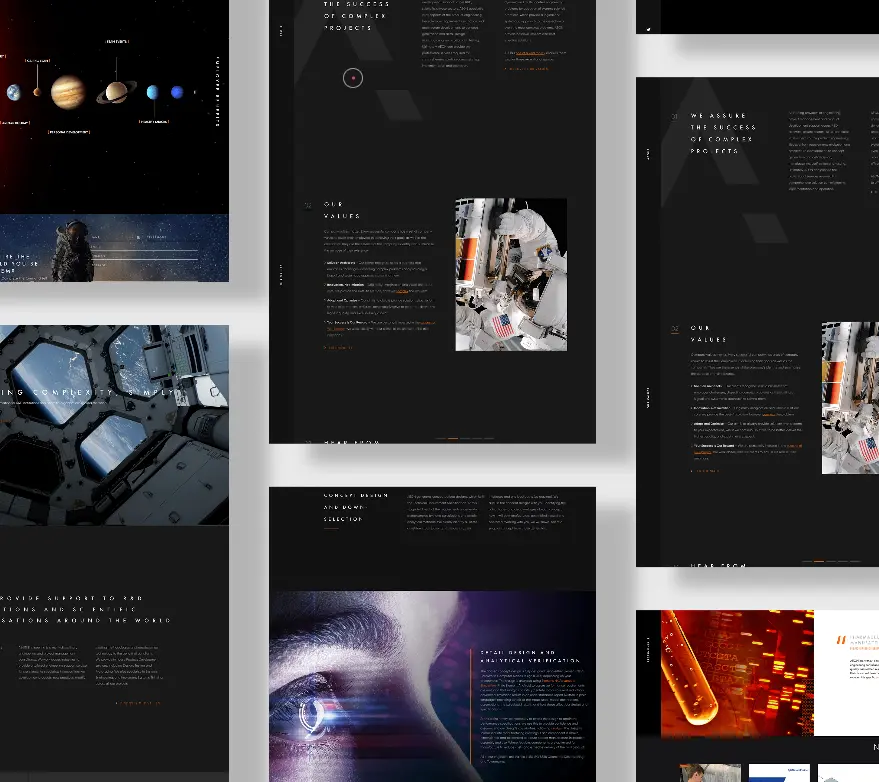Click orange read-more link under Our Values center
The image size is (879, 782).
click(x=338, y=347)
